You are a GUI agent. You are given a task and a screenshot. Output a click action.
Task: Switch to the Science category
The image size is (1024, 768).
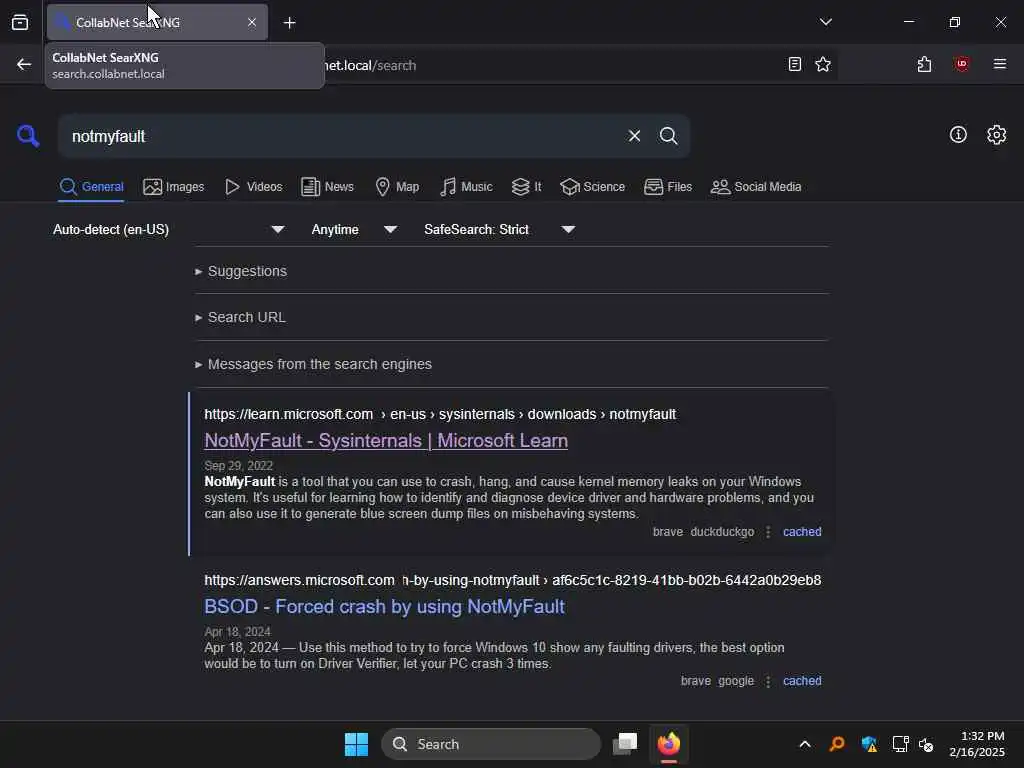[592, 187]
